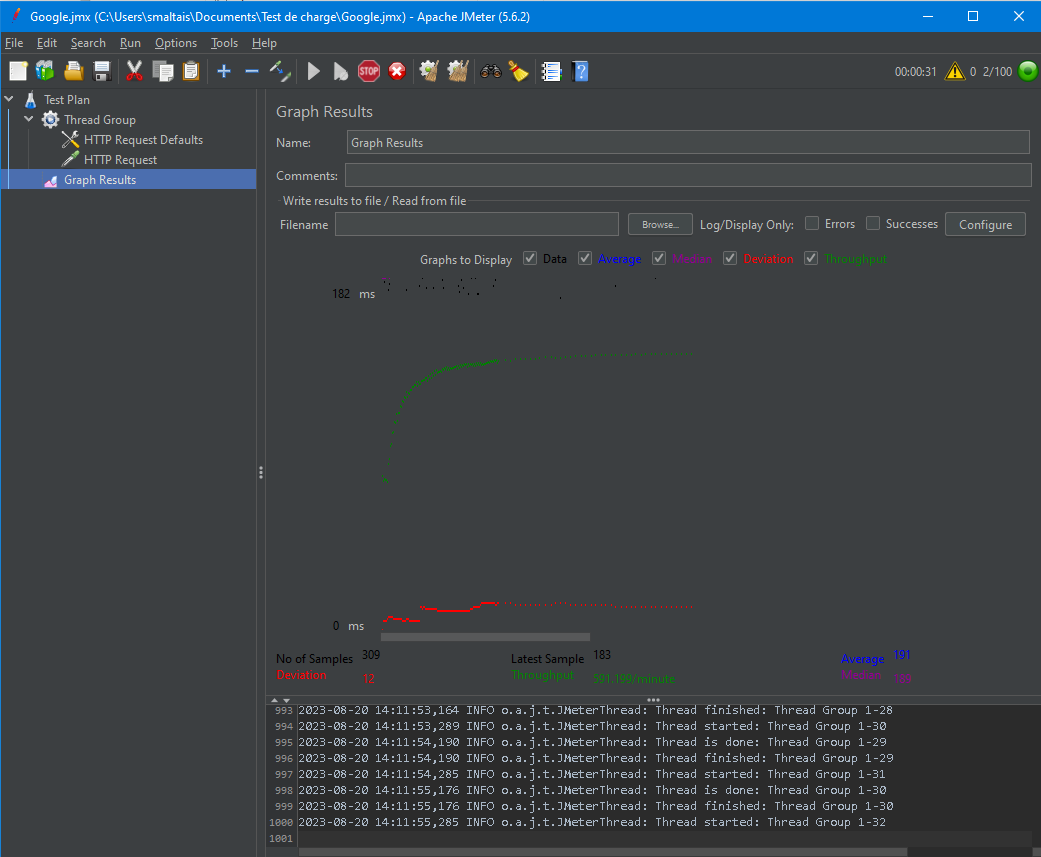Image resolution: width=1041 pixels, height=857 pixels.
Task: Open the Run menu
Action: (130, 43)
